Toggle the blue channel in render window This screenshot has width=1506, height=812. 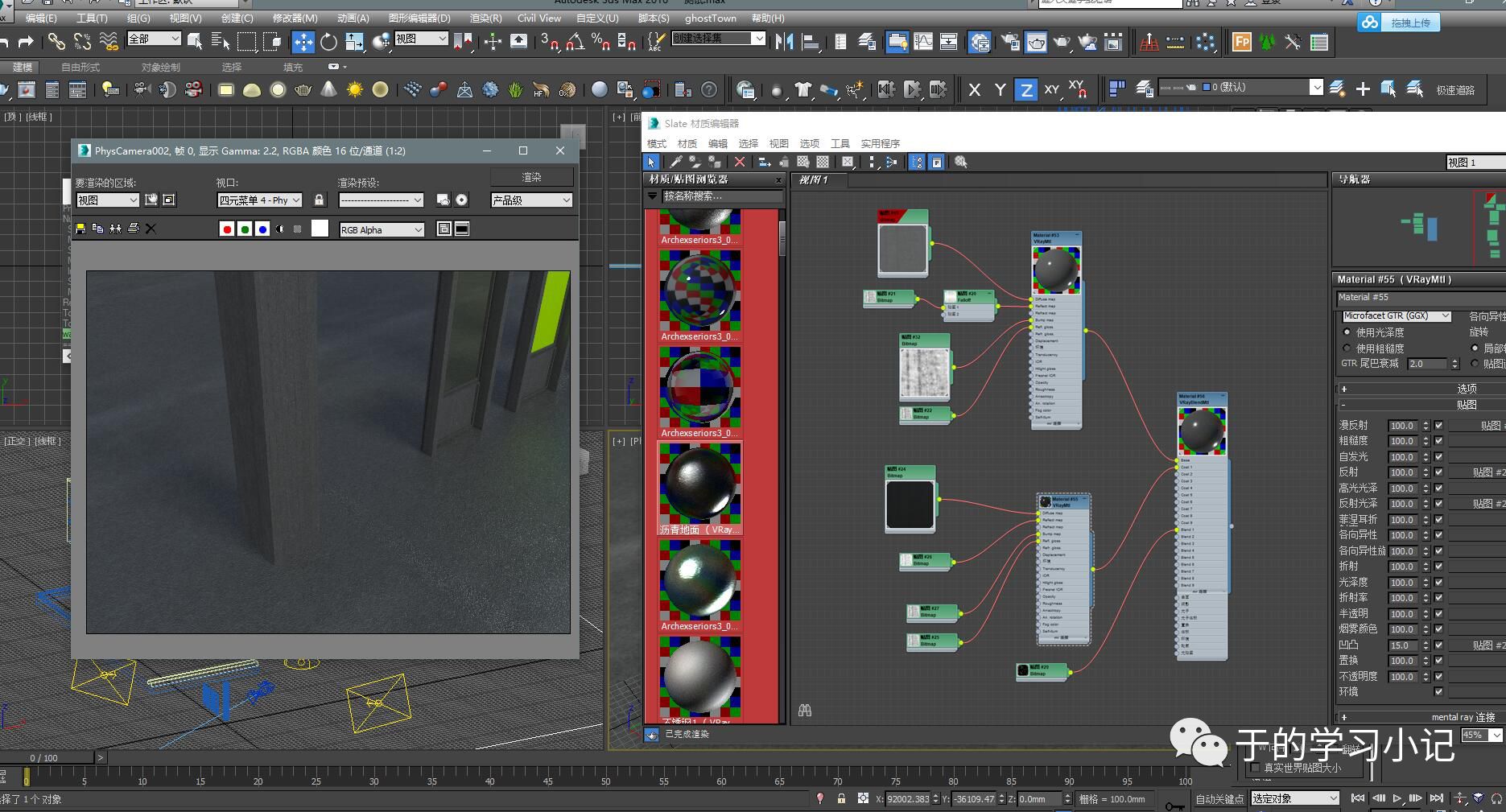click(262, 229)
